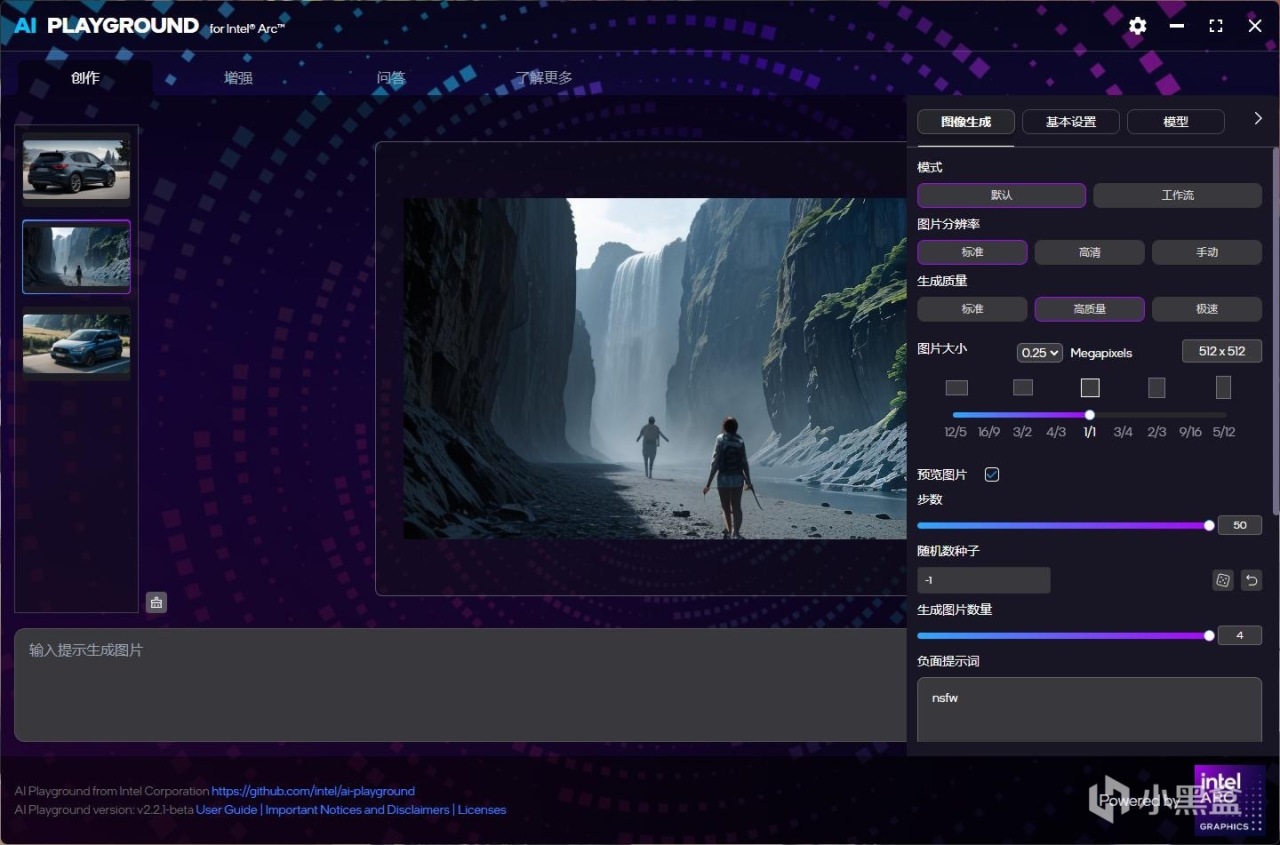Open the 图像生成 settings tab
This screenshot has height=845, width=1280.
[x=966, y=122]
